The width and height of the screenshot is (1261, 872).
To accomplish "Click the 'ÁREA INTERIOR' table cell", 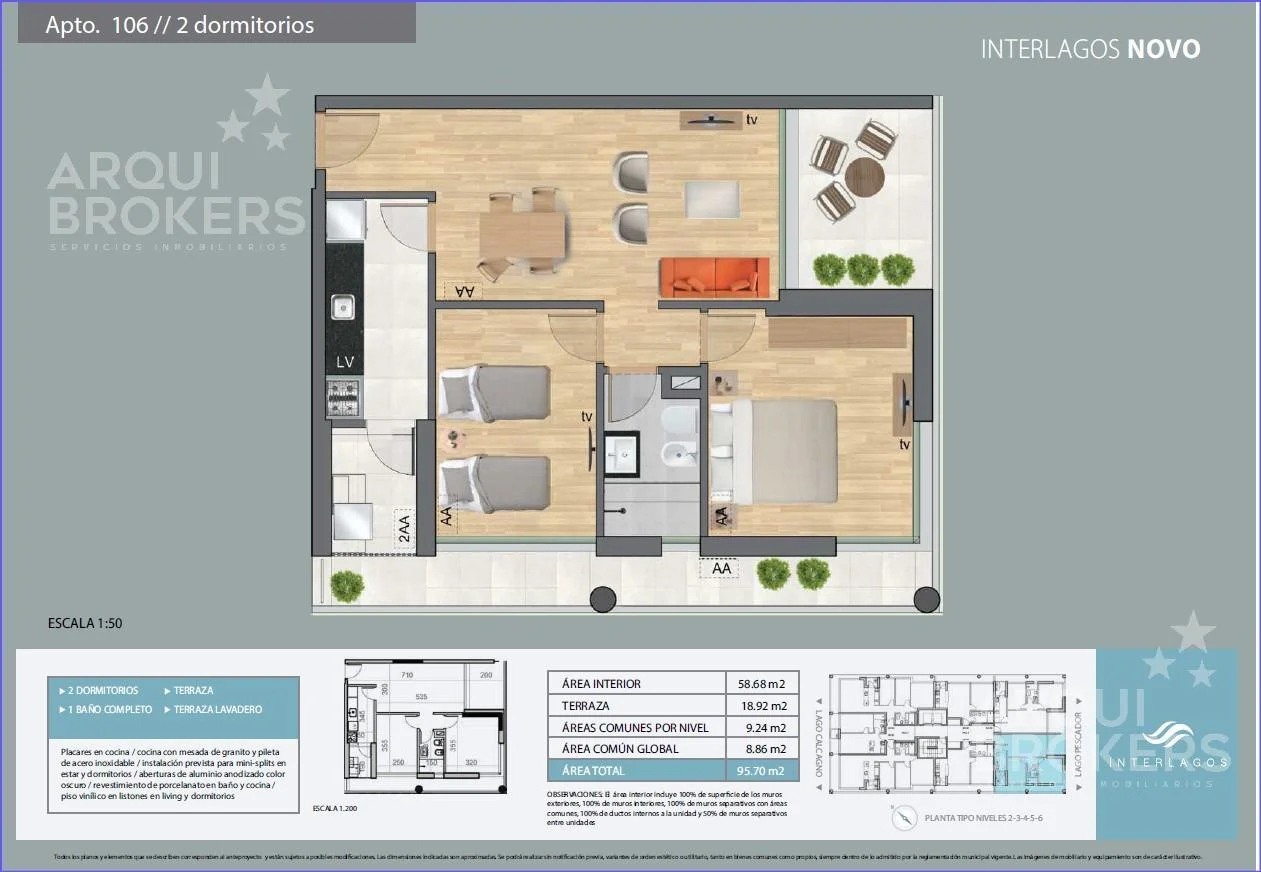I will pos(636,684).
